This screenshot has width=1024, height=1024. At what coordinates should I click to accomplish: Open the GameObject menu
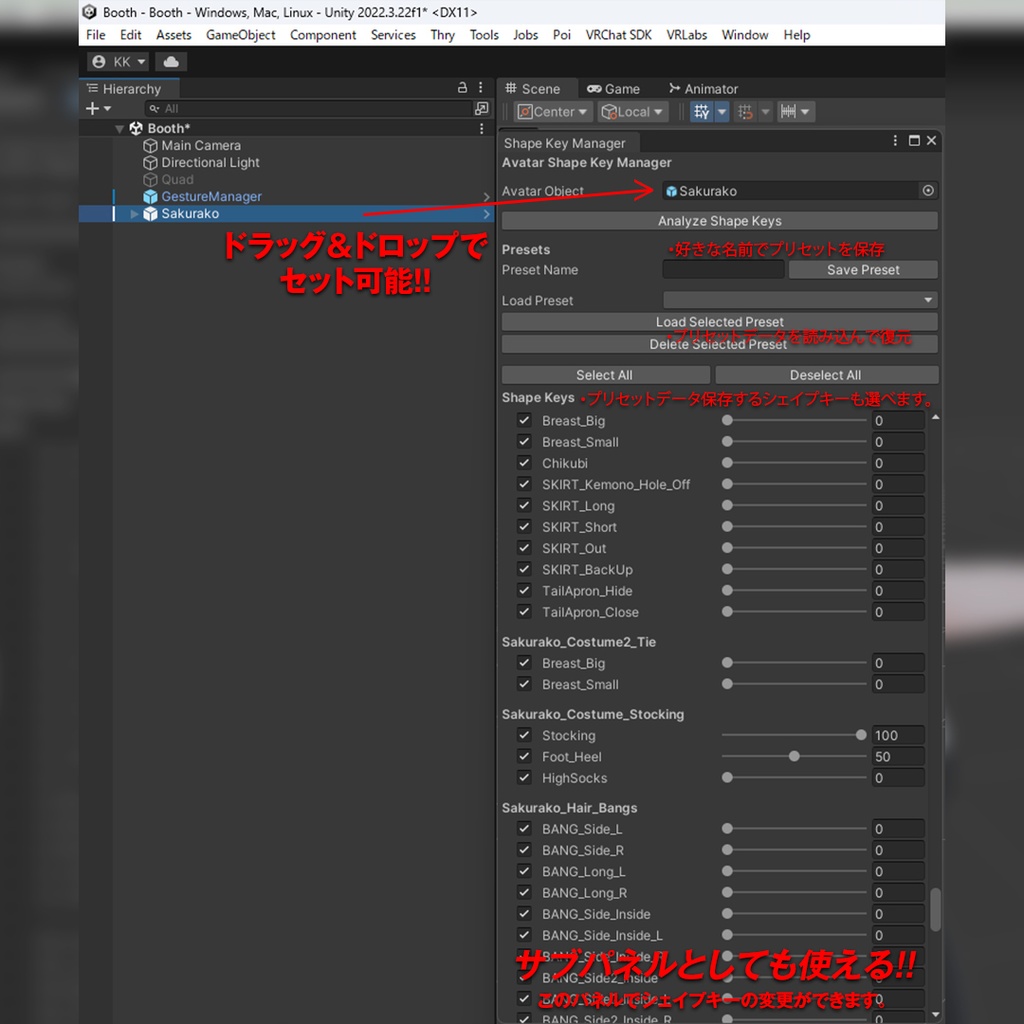tap(241, 35)
